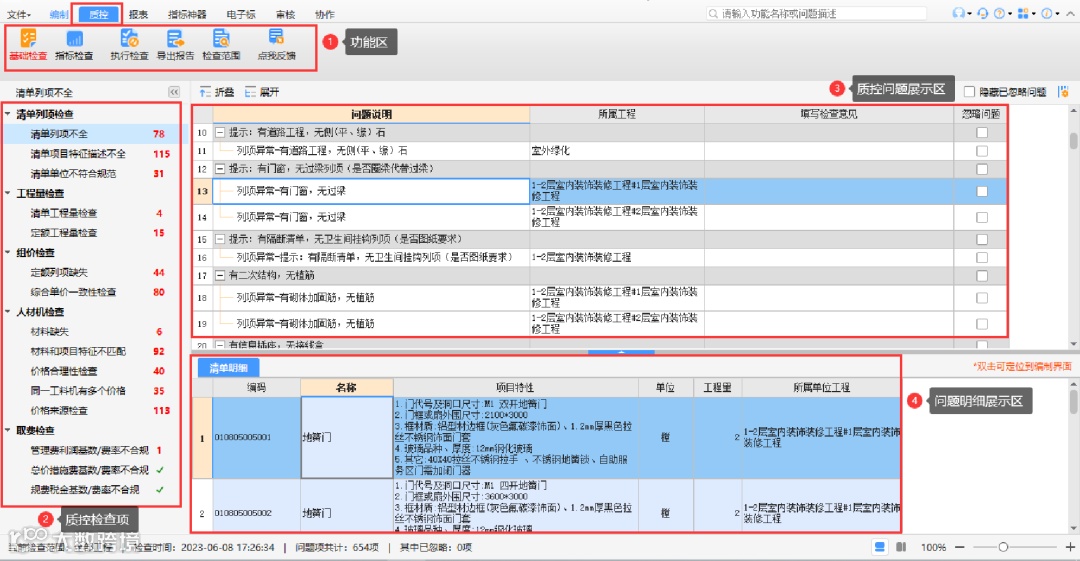The image size is (1080, 561).
Task: Click 地簧门 name cell in row 1
Action: (347, 438)
